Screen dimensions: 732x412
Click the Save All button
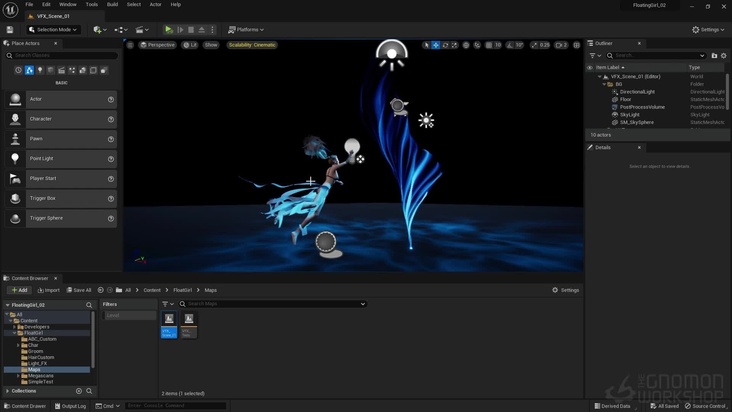(x=79, y=290)
